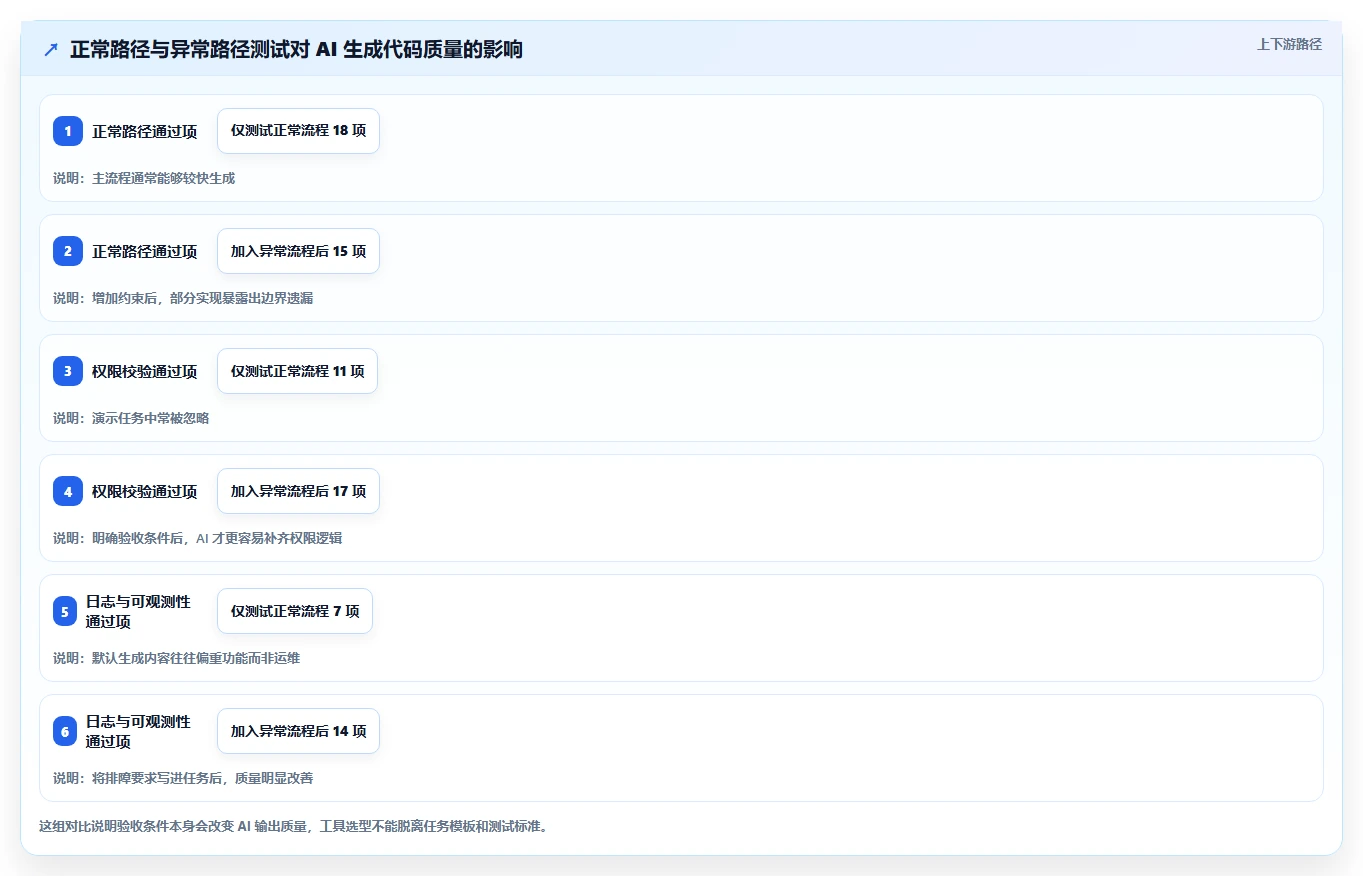The width and height of the screenshot is (1363, 876).
Task: Click the arrow icon beside the title
Action: pyautogui.click(x=51, y=50)
